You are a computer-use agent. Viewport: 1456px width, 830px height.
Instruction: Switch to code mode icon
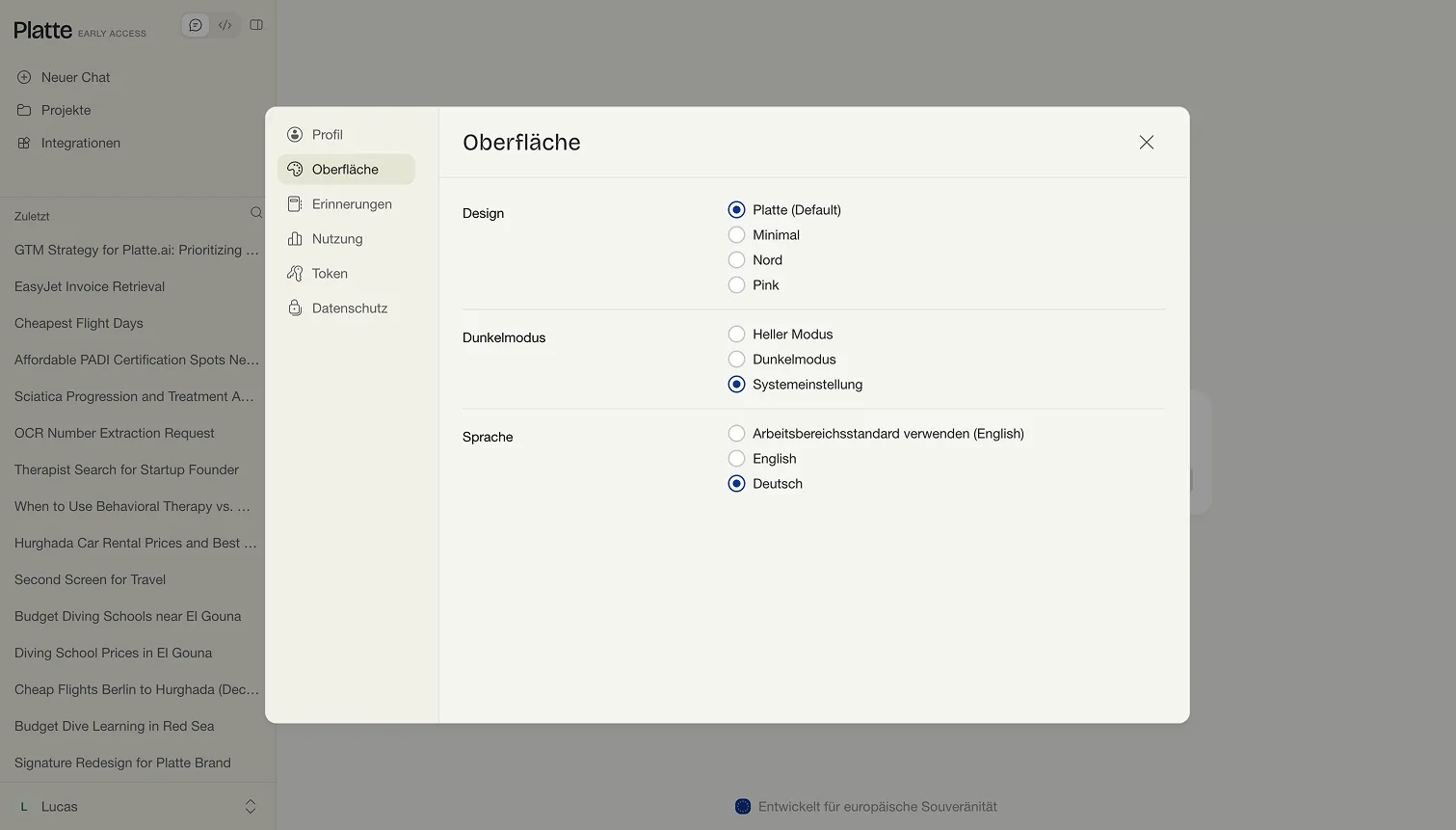pyautogui.click(x=225, y=25)
